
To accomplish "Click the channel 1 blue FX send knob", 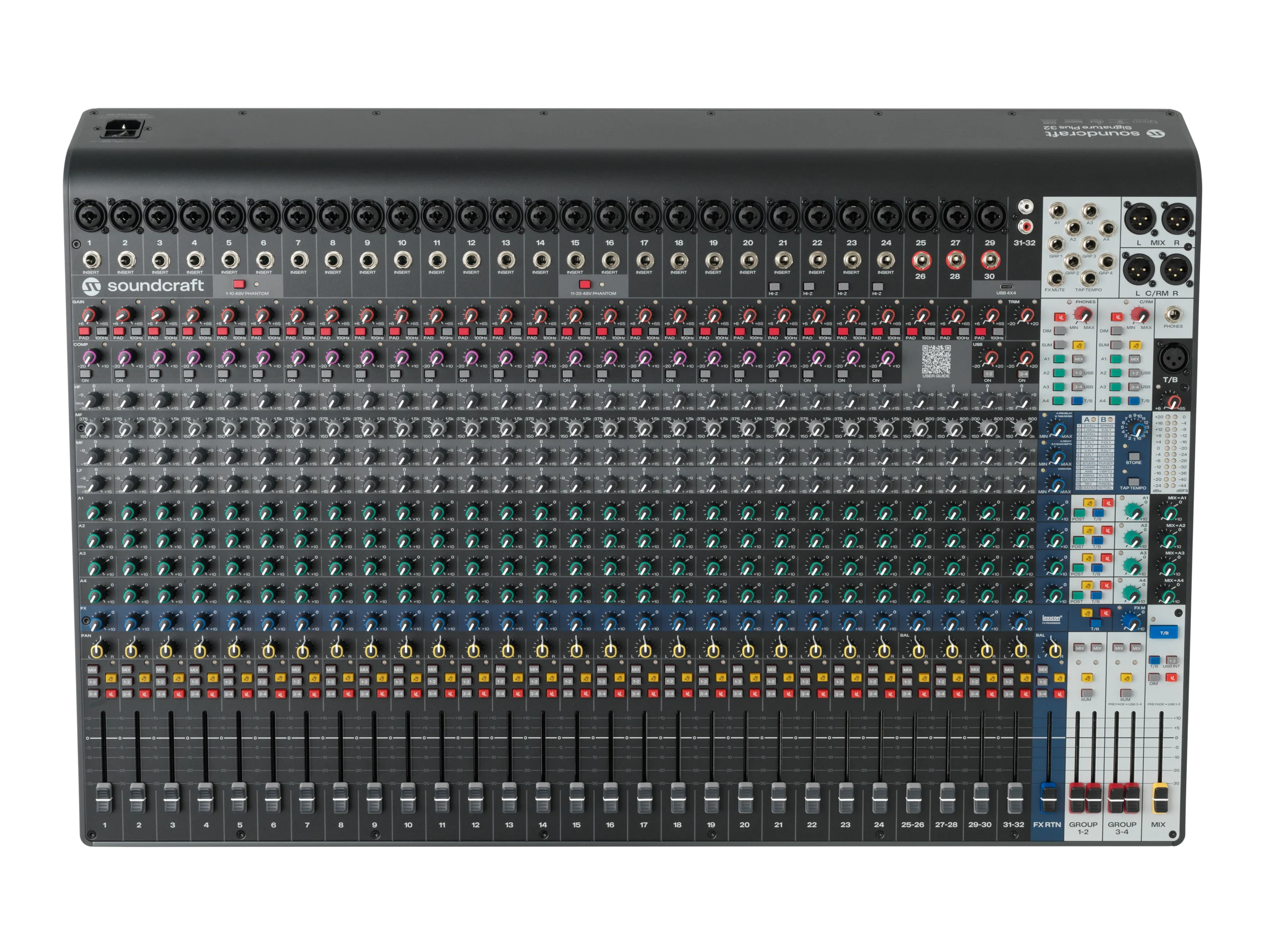I will [98, 621].
